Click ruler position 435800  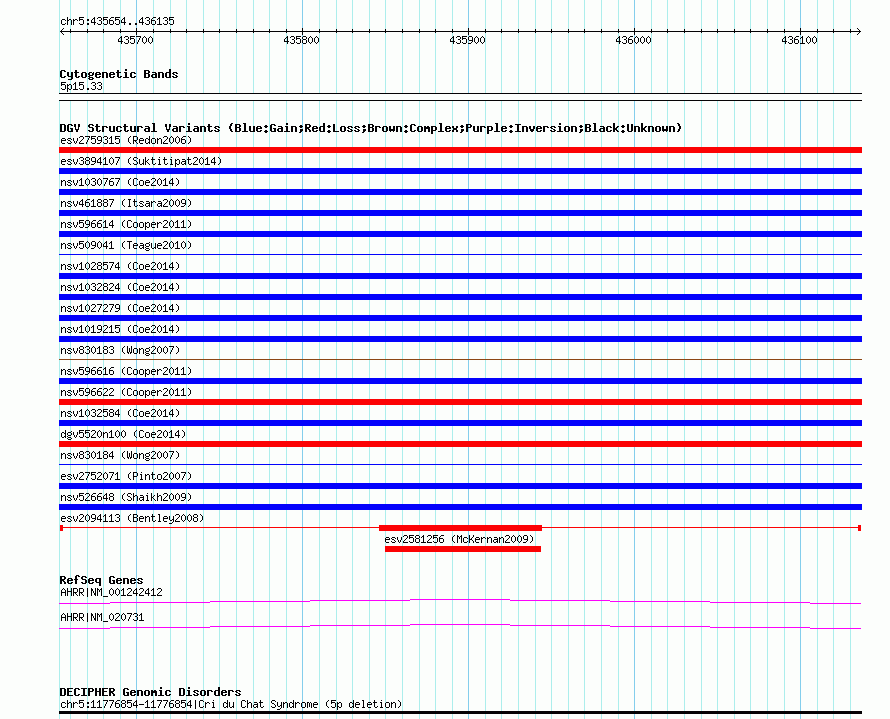[301, 40]
